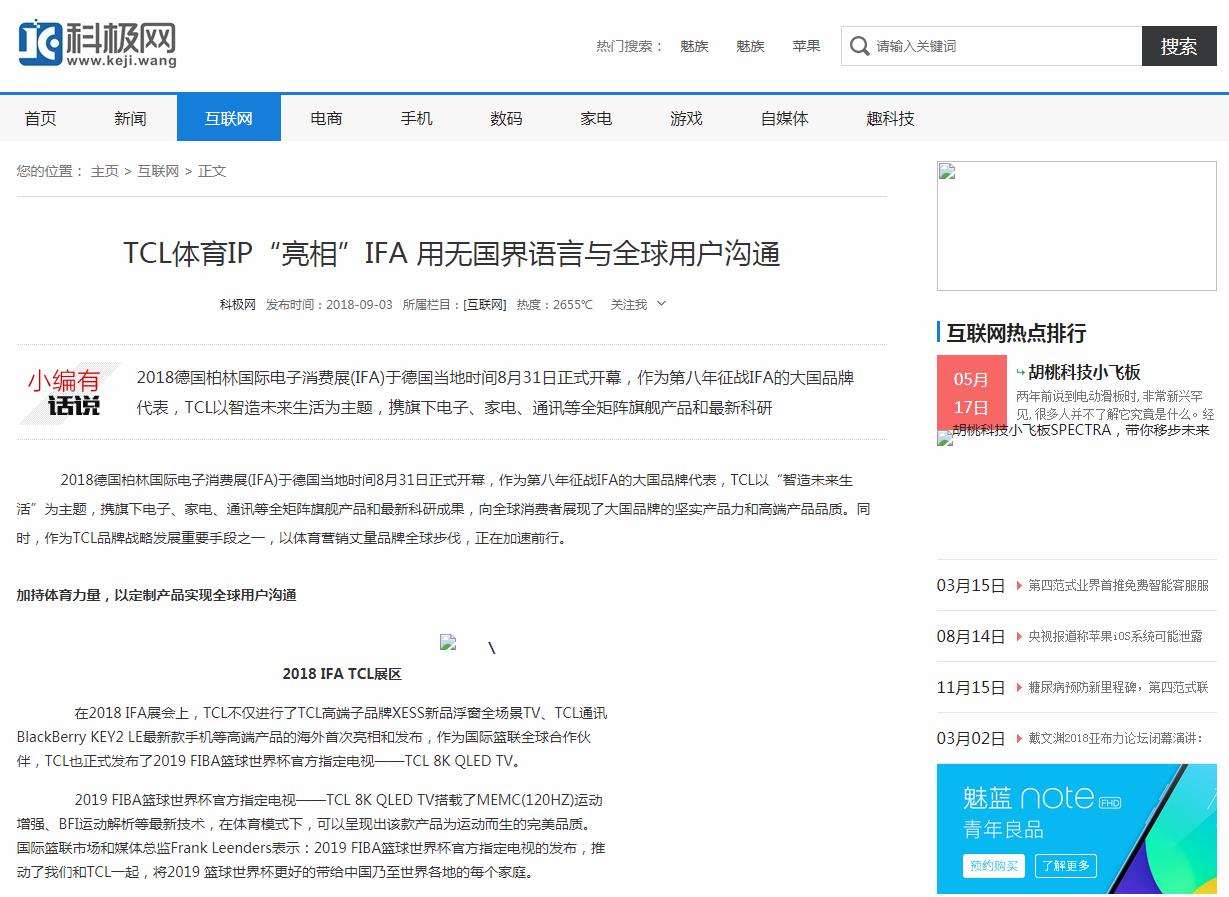Go to 主页 in the breadcrumb
Screen dimensions: 1229x897
pyautogui.click(x=105, y=171)
